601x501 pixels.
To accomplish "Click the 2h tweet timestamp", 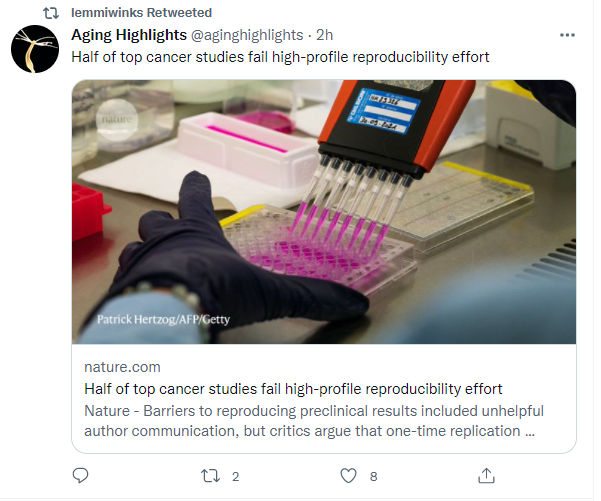I will (325, 35).
